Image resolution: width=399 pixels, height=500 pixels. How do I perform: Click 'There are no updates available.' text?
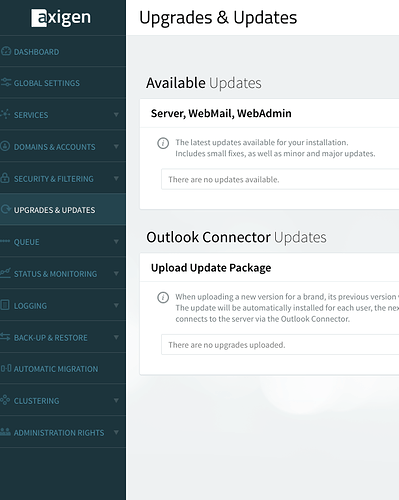pos(224,179)
